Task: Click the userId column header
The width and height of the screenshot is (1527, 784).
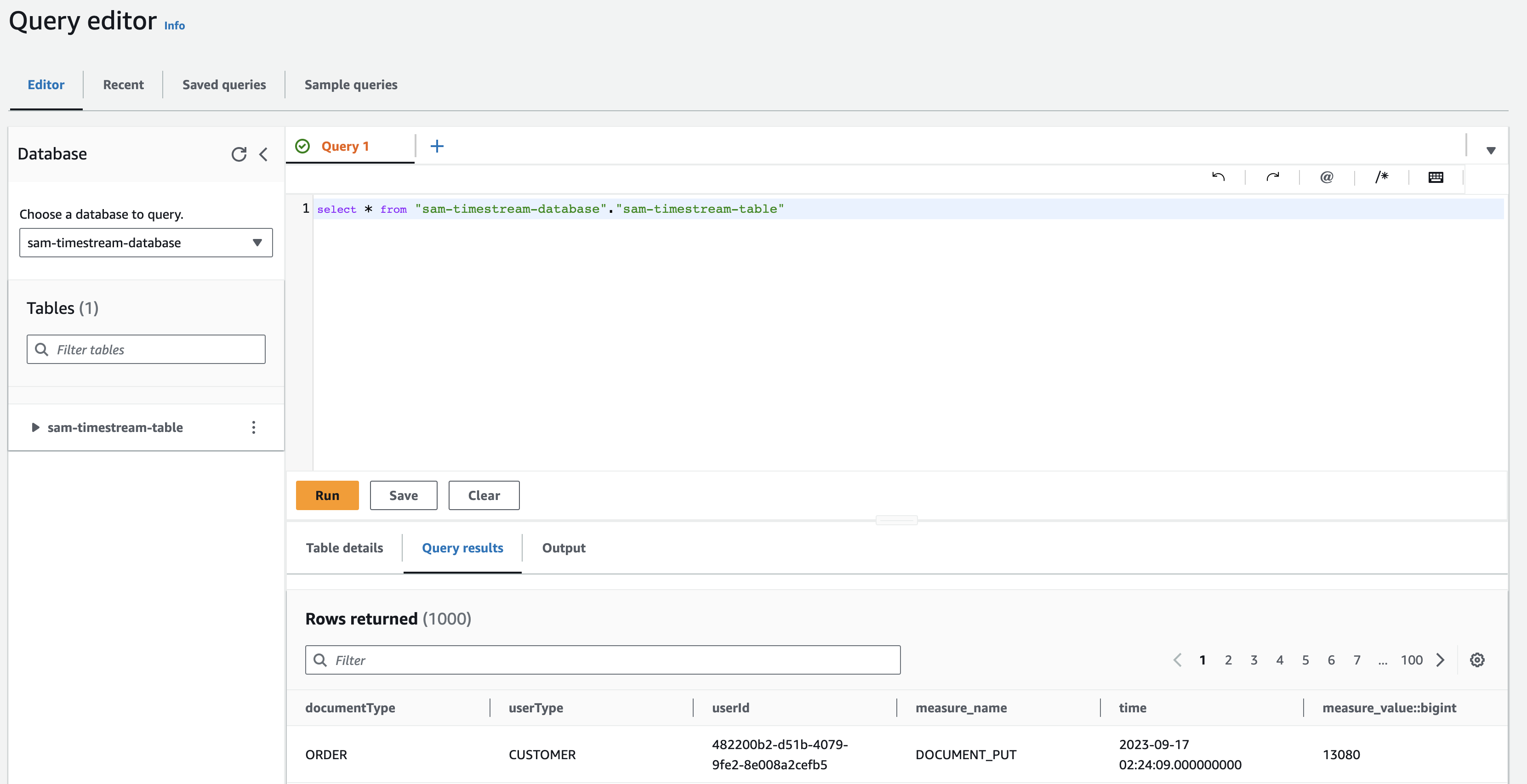Action: point(730,708)
